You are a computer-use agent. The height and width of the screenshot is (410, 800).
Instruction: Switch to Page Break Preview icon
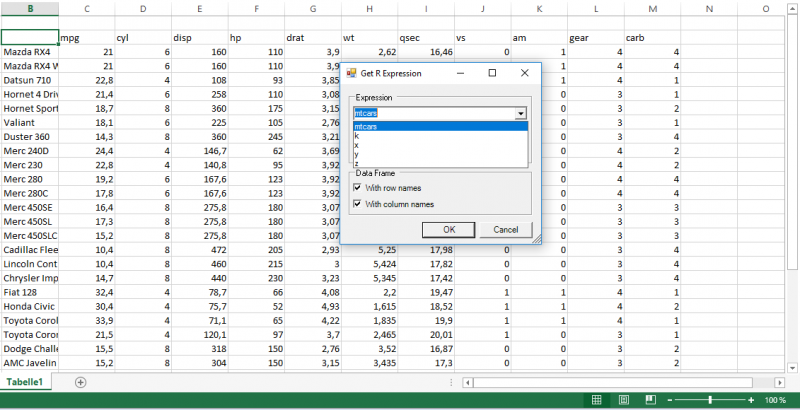(x=650, y=400)
